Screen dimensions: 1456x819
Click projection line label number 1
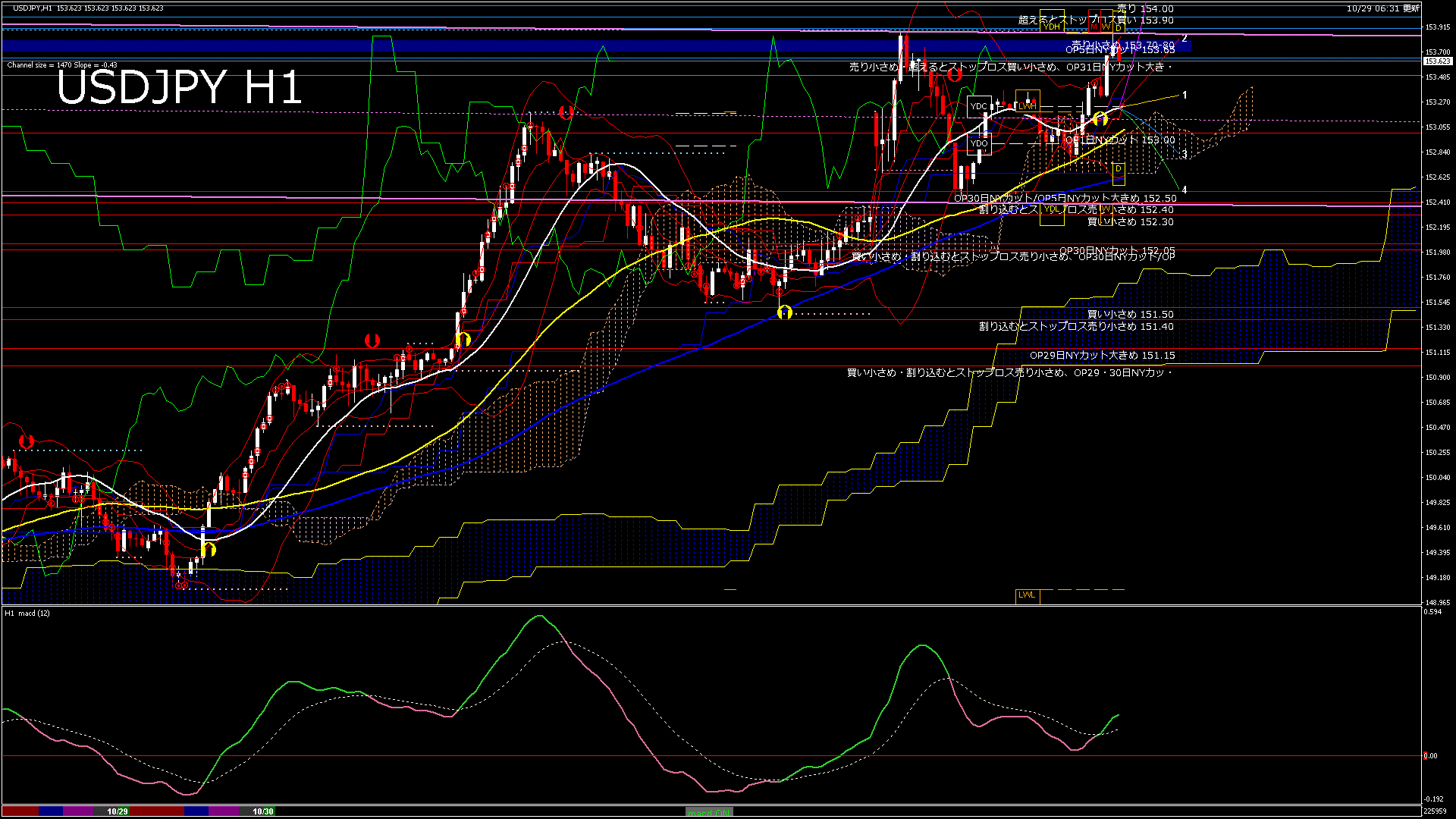click(x=1185, y=96)
